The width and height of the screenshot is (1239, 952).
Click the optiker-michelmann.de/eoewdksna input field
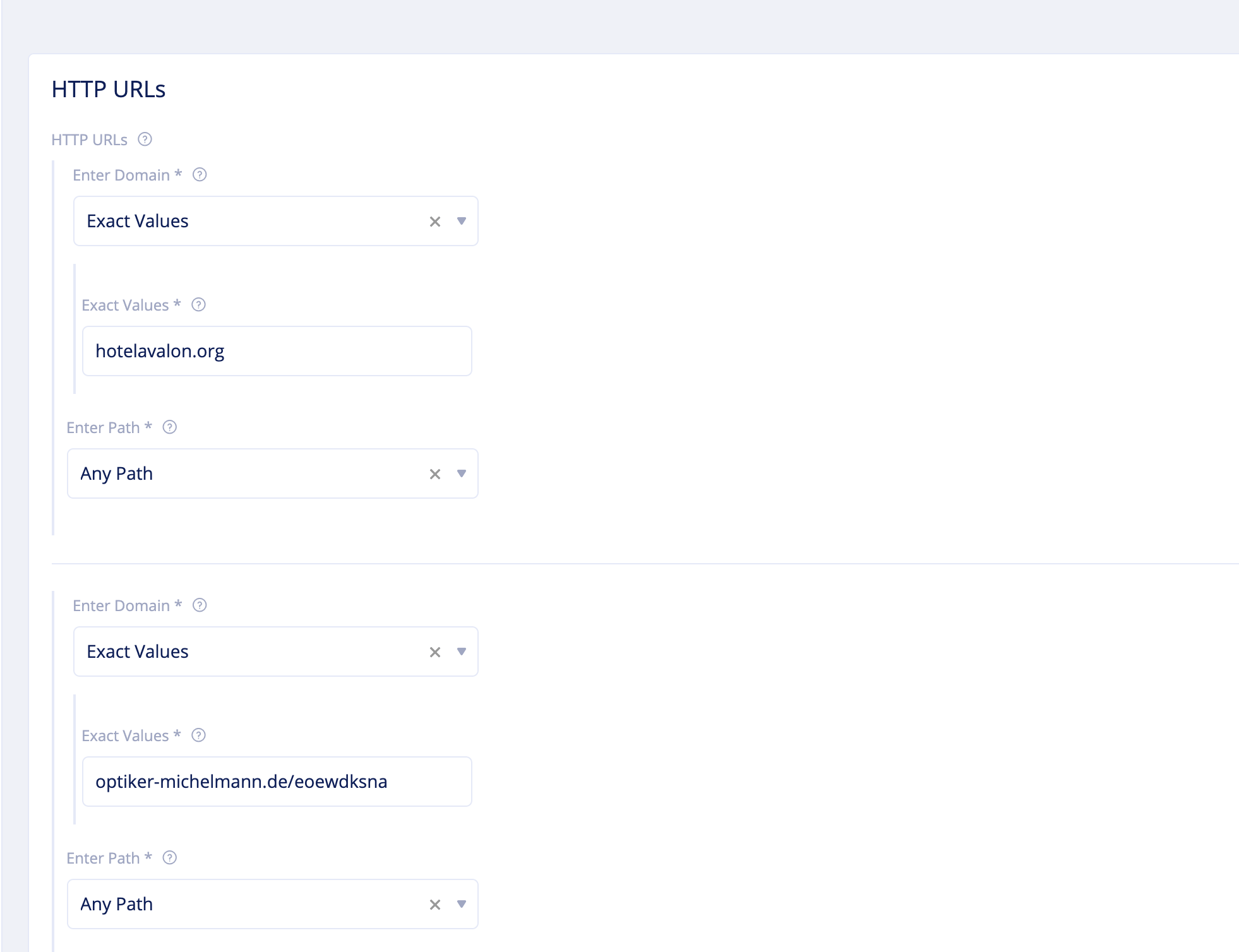pyautogui.click(x=277, y=782)
